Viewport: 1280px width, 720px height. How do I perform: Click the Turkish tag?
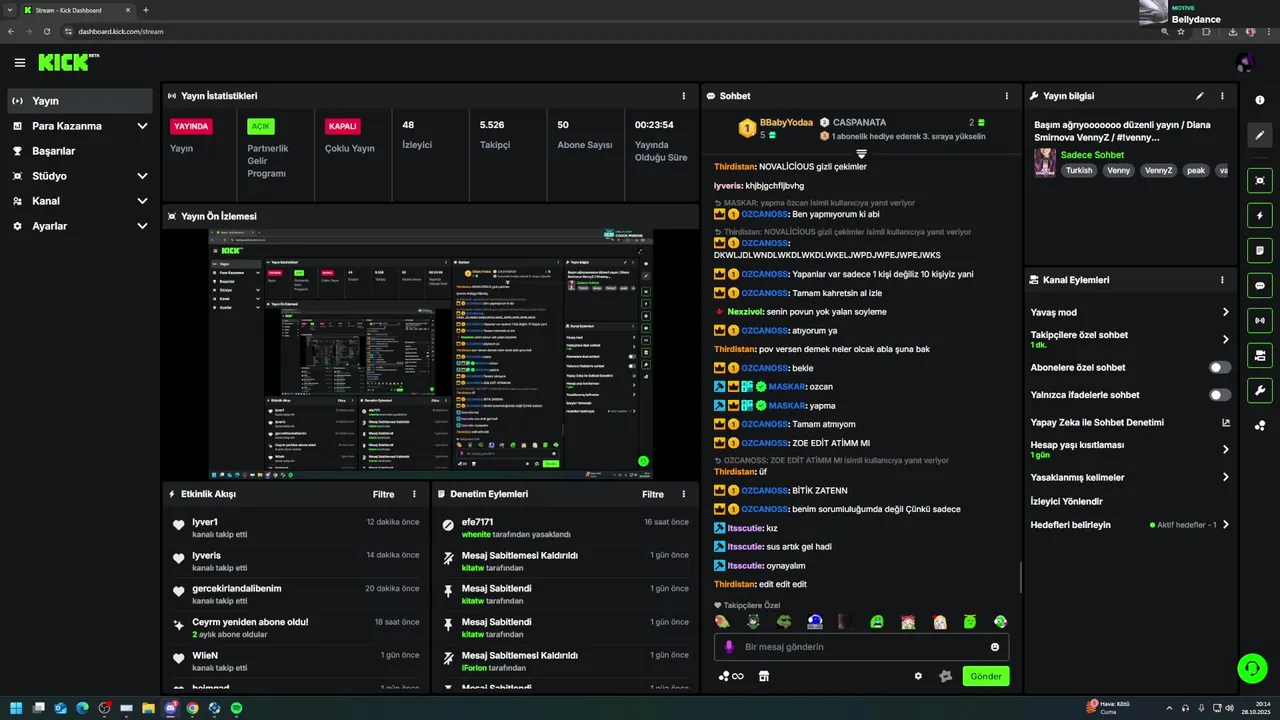[x=1079, y=170]
